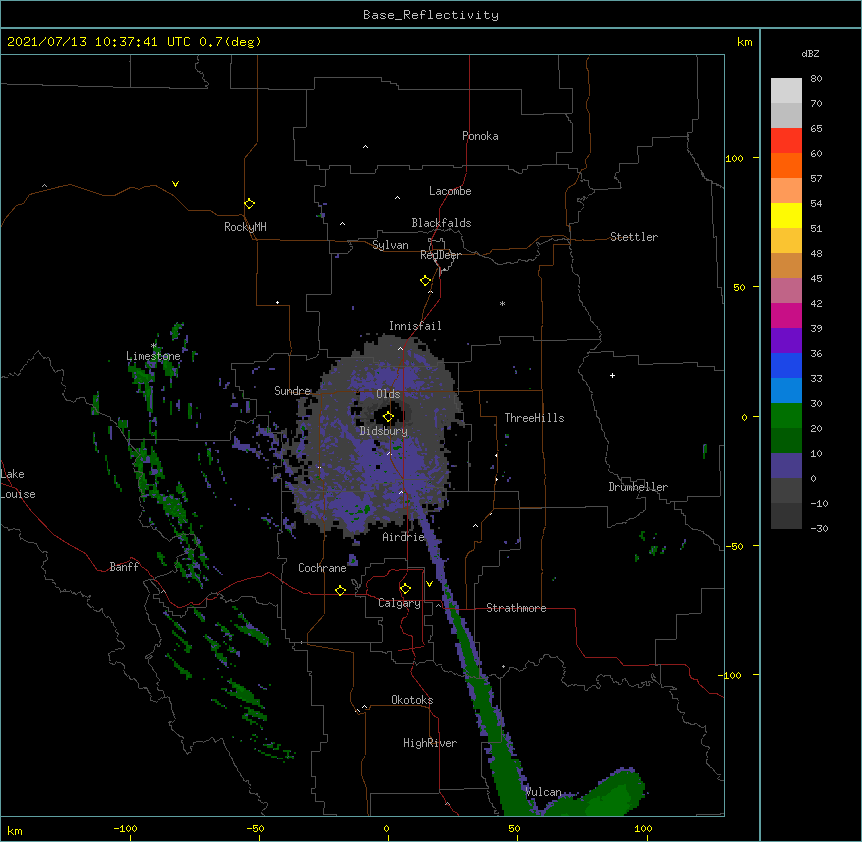Viewport: 862px width, 842px height.
Task: Pick the light blue 30-33 dBZ legend swatch
Action: pyautogui.click(x=786, y=390)
